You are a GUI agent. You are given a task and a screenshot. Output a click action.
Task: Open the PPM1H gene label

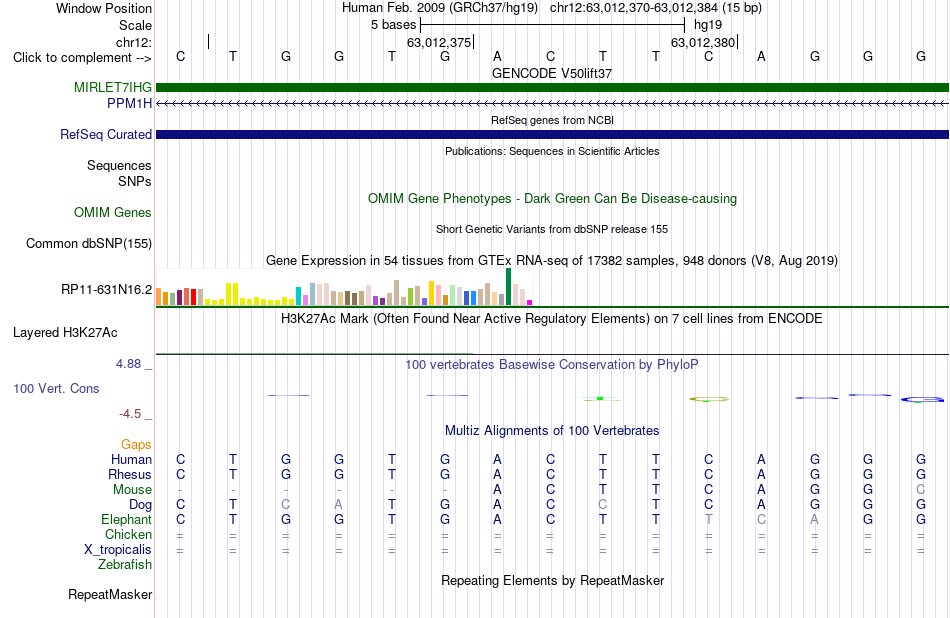[129, 104]
